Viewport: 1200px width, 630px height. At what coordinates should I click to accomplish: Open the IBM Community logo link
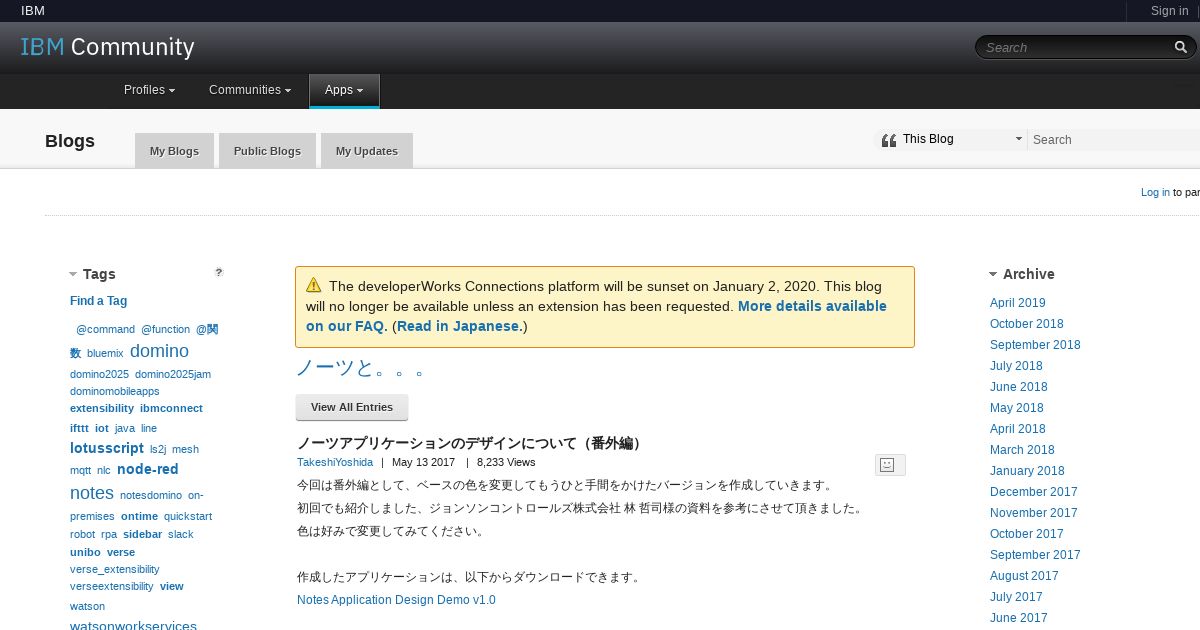[x=108, y=47]
